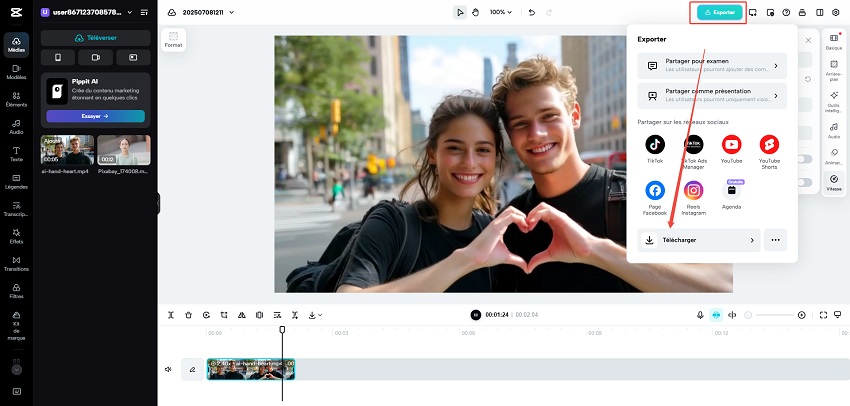This screenshot has height=406, width=850.
Task: Open more export options ellipsis button
Action: point(775,240)
